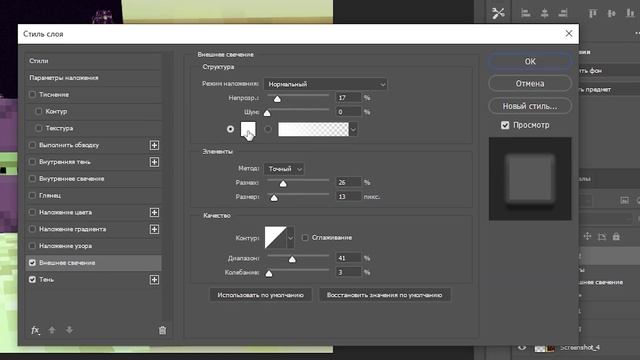Image resolution: width=640 pixels, height=360 pixels.
Task: Click the Диапазон range slider handle
Action: click(292, 260)
